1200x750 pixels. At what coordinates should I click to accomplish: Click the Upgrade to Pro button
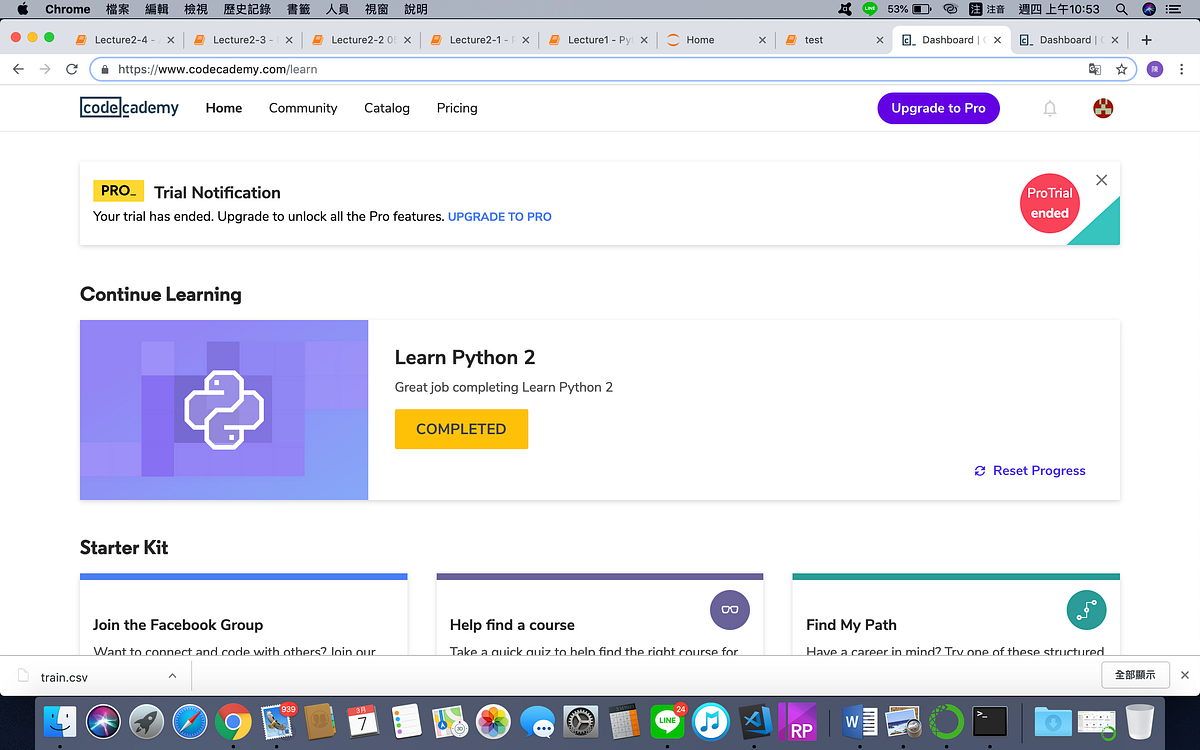coord(938,108)
